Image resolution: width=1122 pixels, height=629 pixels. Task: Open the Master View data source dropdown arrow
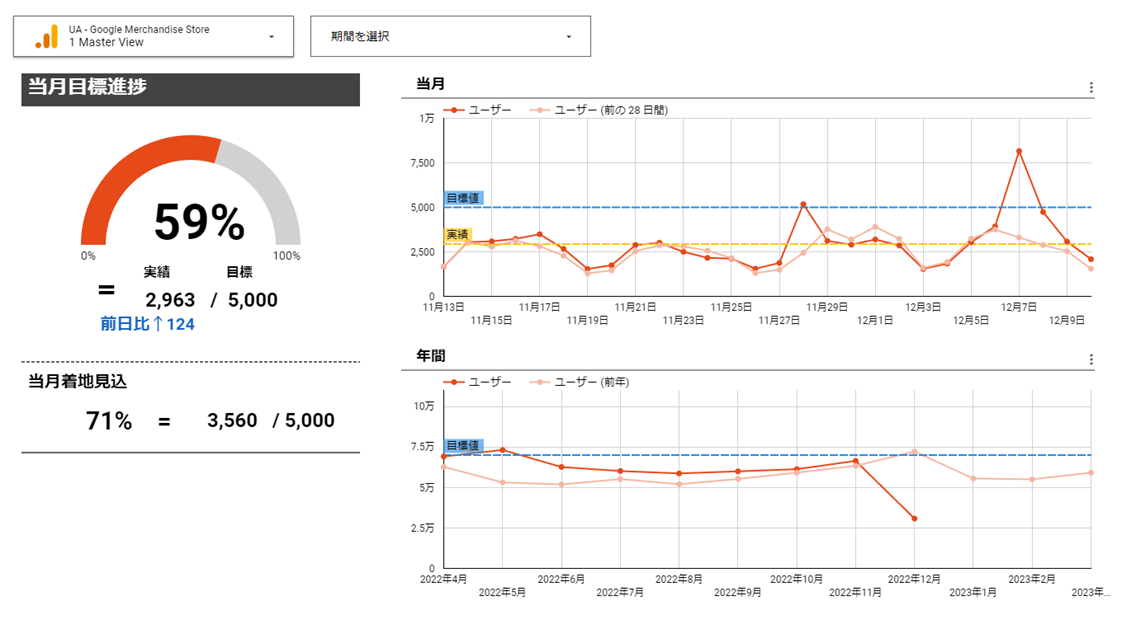[272, 37]
